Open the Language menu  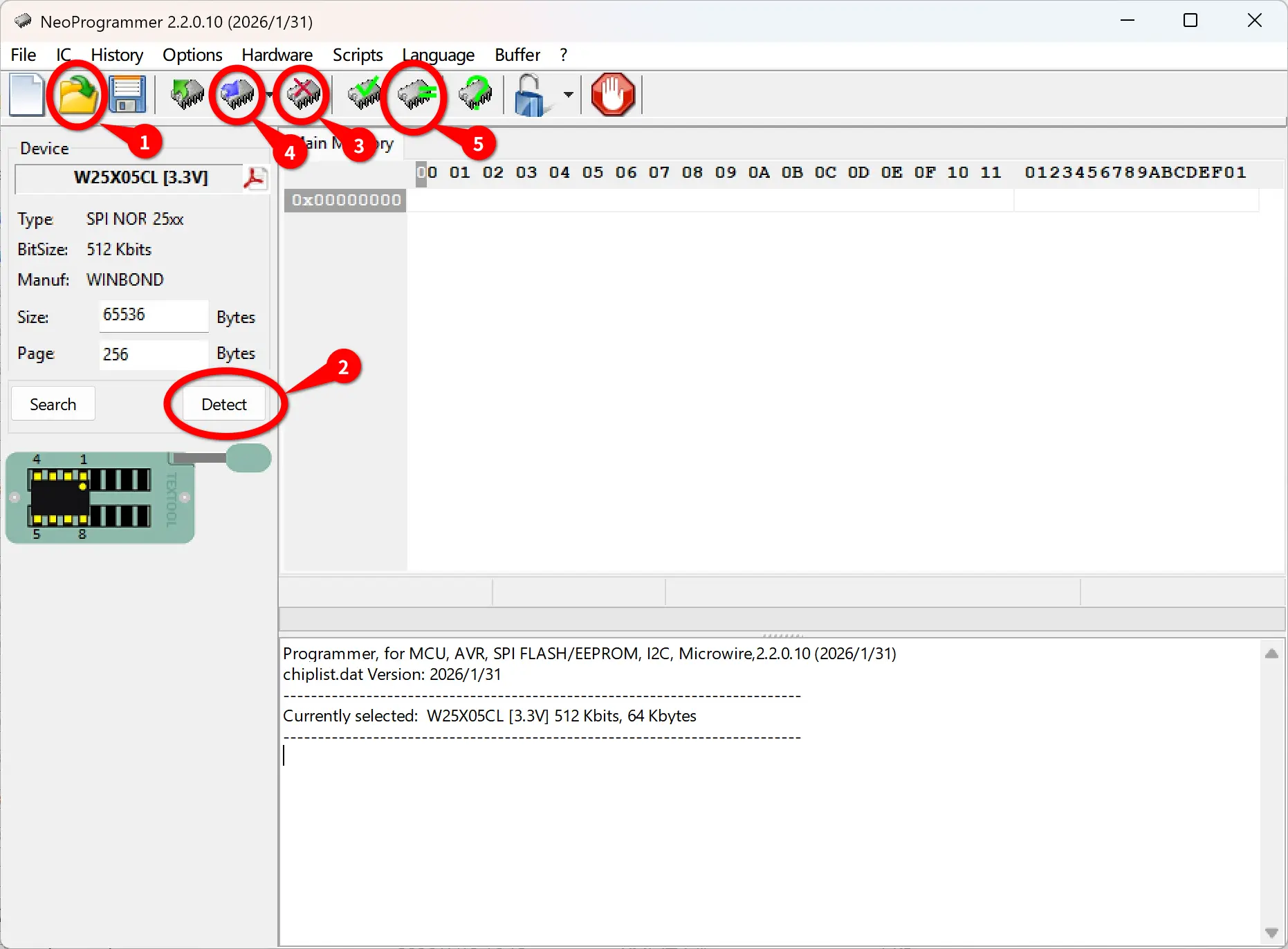click(439, 55)
